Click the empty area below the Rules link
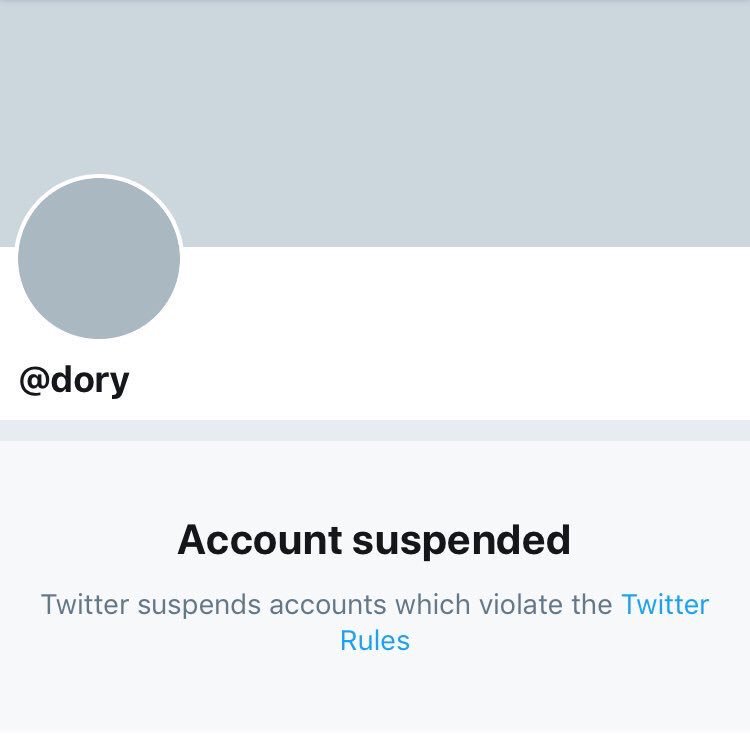The image size is (750, 748). pos(375,700)
